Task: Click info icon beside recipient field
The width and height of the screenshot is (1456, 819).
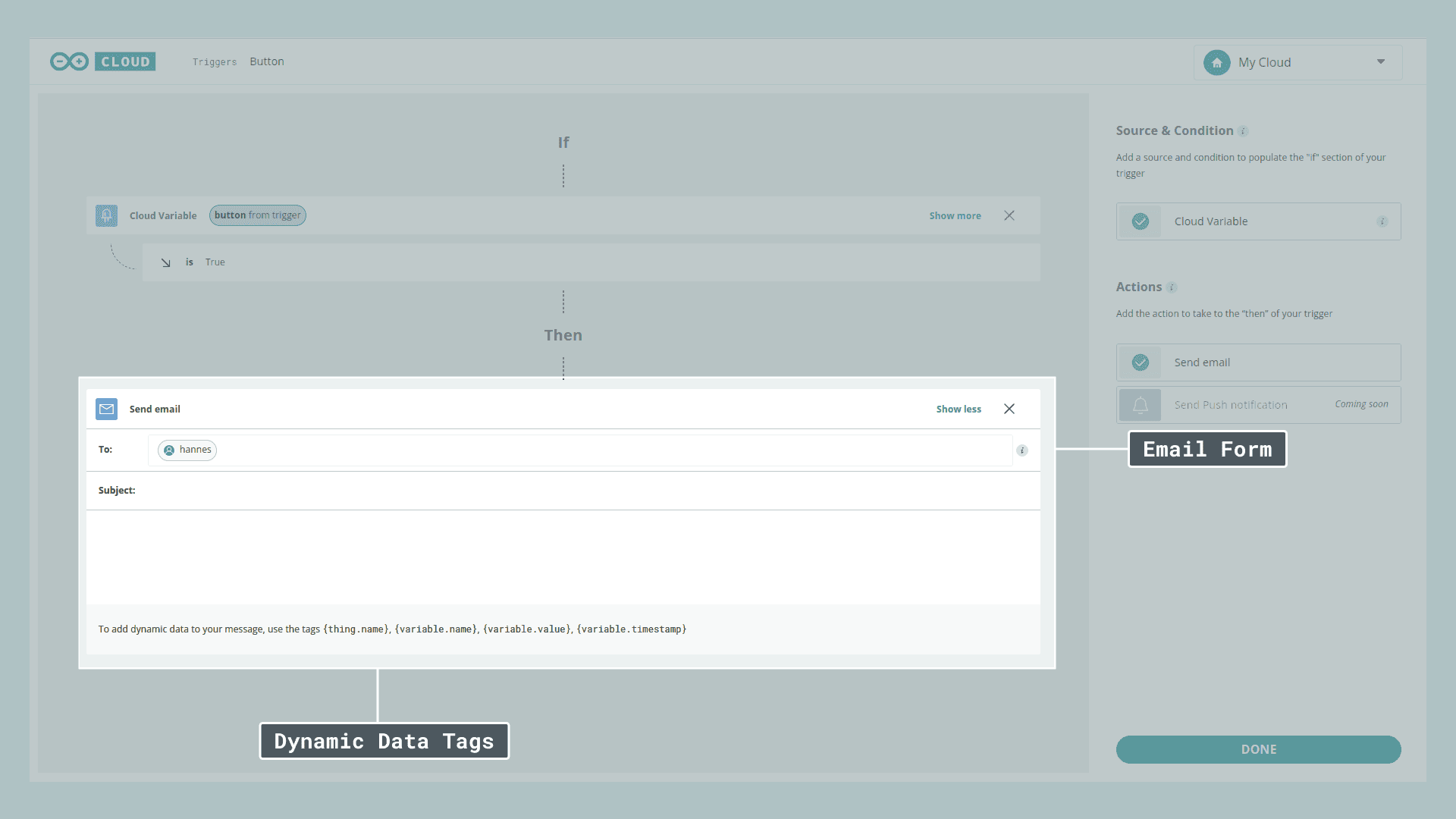Action: click(1022, 450)
